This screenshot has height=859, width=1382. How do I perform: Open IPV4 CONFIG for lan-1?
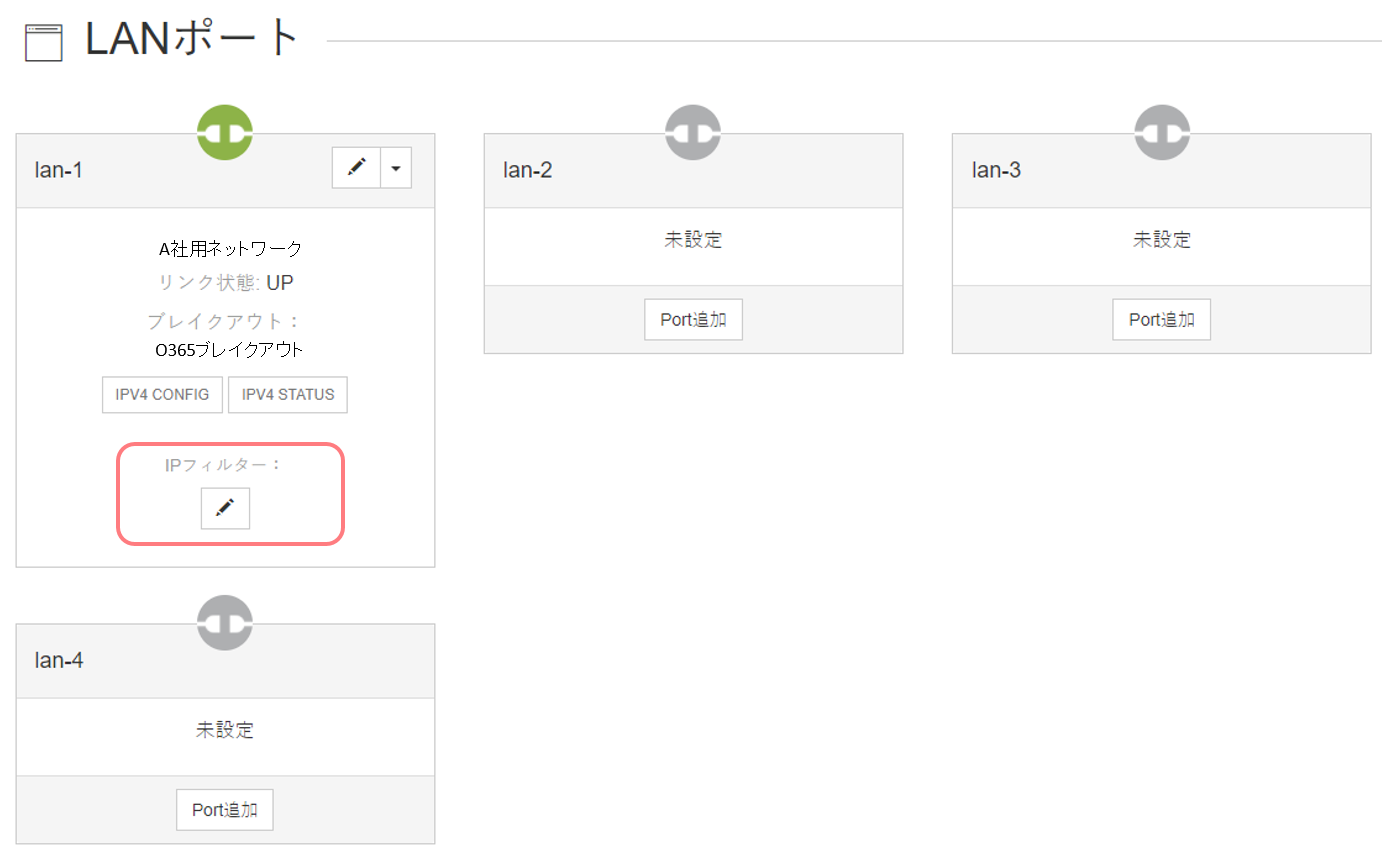click(162, 394)
